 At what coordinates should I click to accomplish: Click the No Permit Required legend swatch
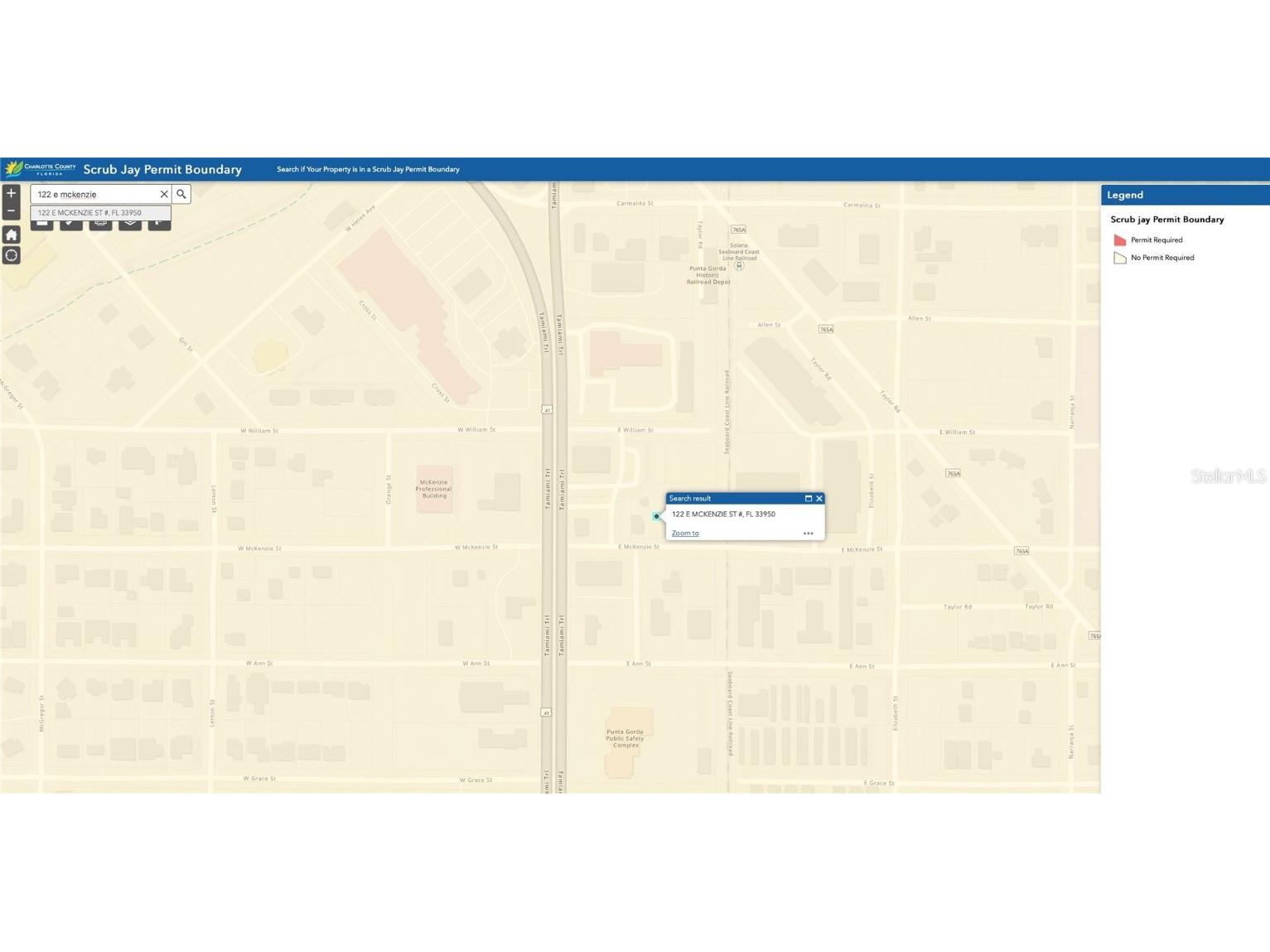tap(1120, 258)
